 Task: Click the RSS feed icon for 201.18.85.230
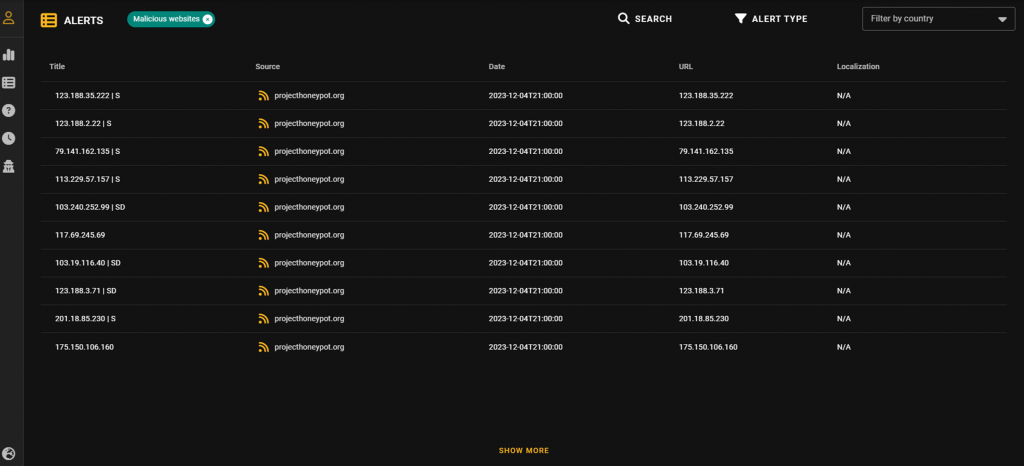tap(263, 319)
